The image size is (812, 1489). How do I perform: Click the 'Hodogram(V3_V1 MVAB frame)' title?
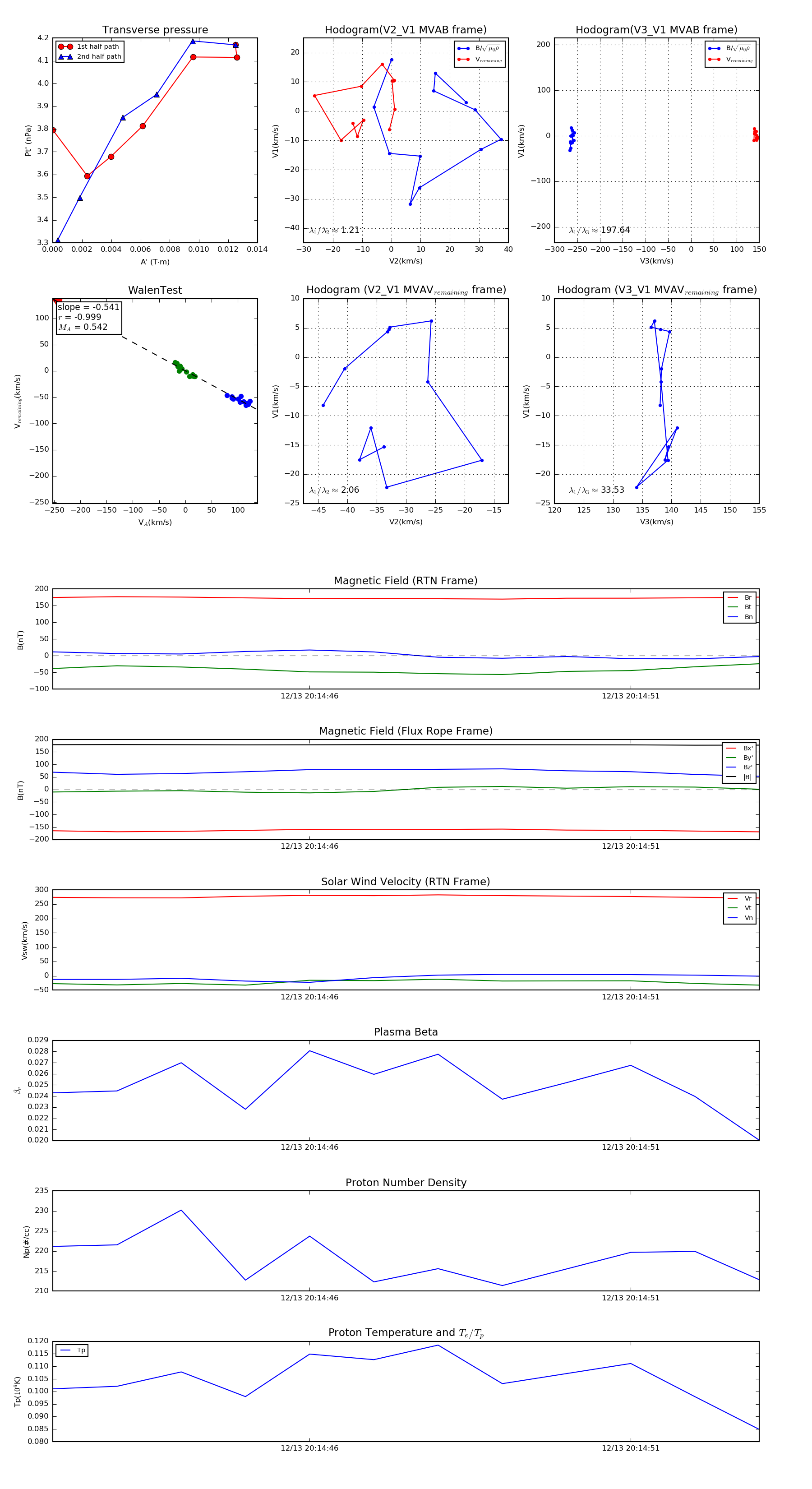[656, 30]
